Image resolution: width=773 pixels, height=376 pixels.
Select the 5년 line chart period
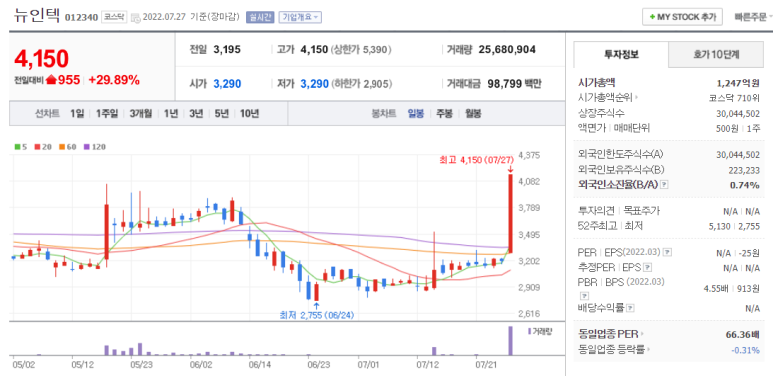pyautogui.click(x=221, y=113)
